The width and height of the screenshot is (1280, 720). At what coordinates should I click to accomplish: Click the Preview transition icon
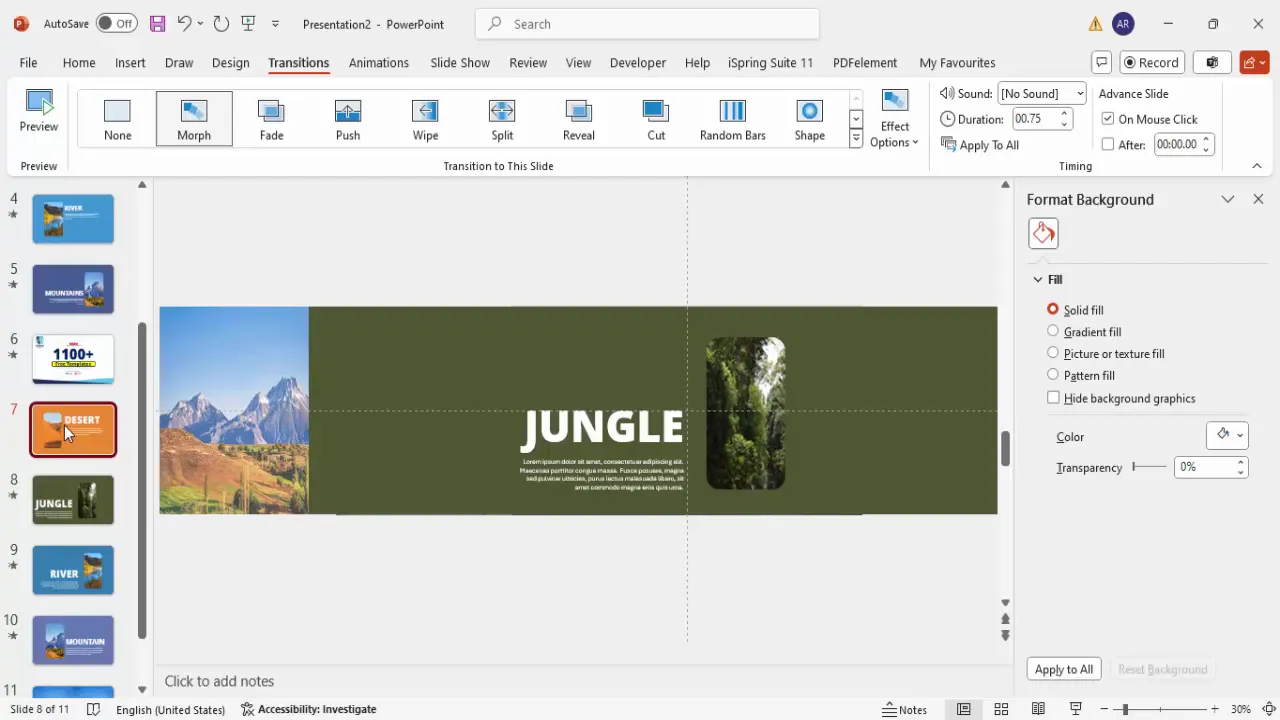point(39,112)
